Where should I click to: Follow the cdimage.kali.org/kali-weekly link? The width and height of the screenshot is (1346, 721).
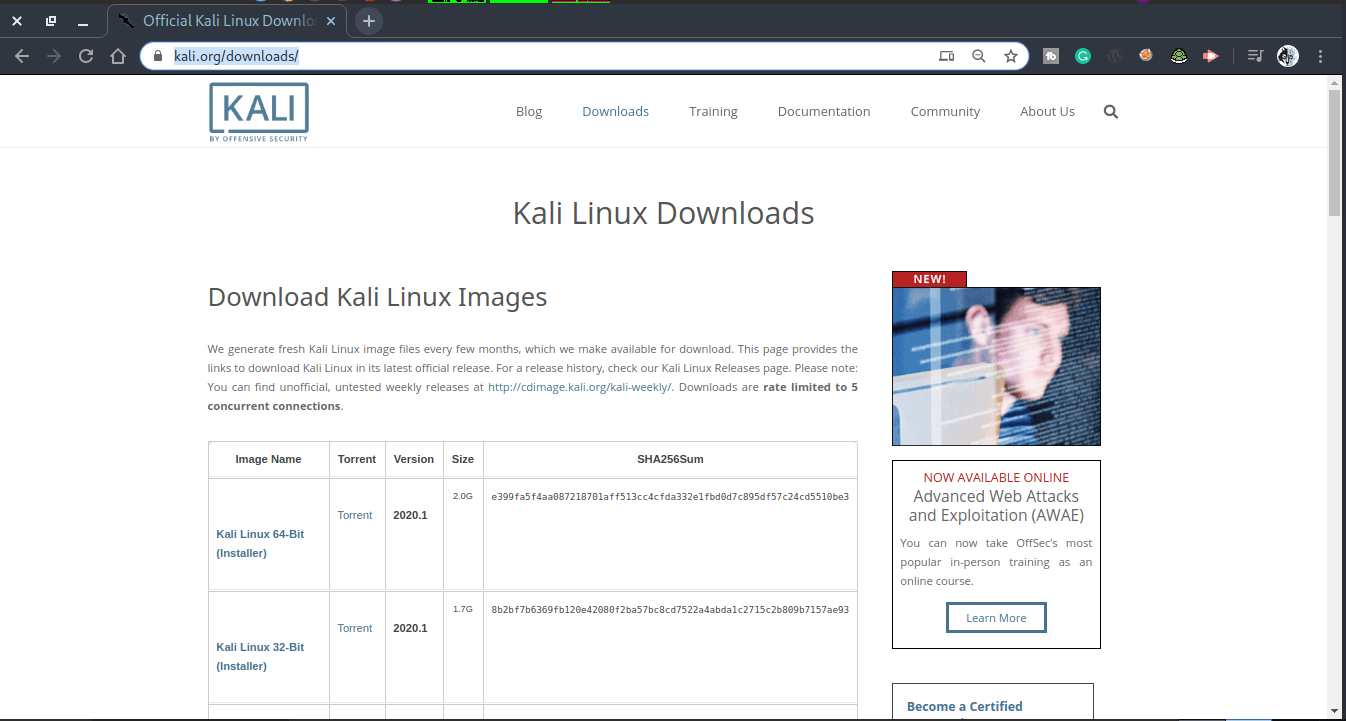click(581, 387)
